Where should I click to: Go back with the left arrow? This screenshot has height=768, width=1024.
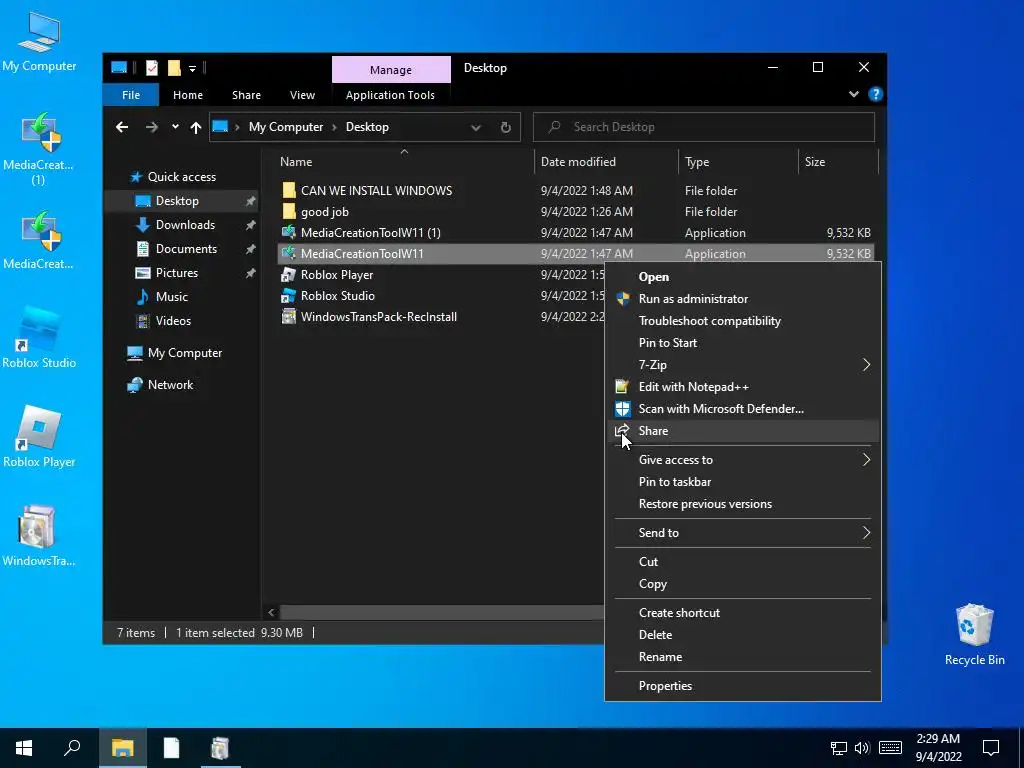click(122, 127)
